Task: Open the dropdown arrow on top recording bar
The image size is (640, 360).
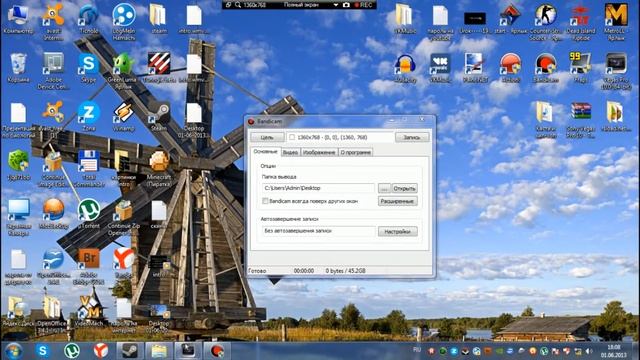Action: (336, 5)
